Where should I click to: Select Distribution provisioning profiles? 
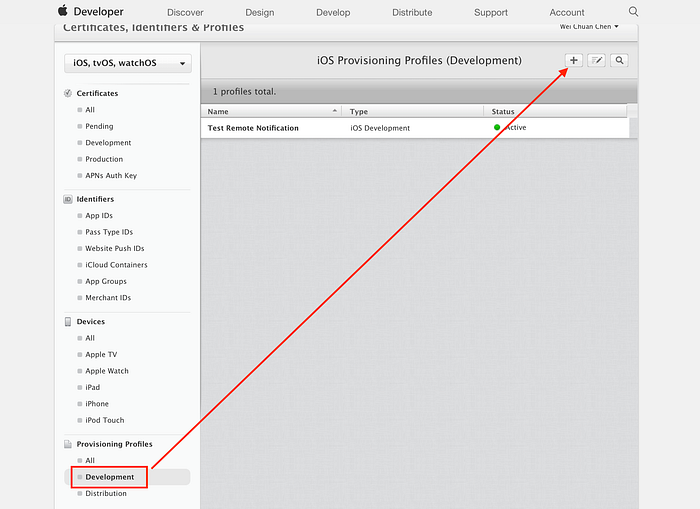pyautogui.click(x=106, y=493)
